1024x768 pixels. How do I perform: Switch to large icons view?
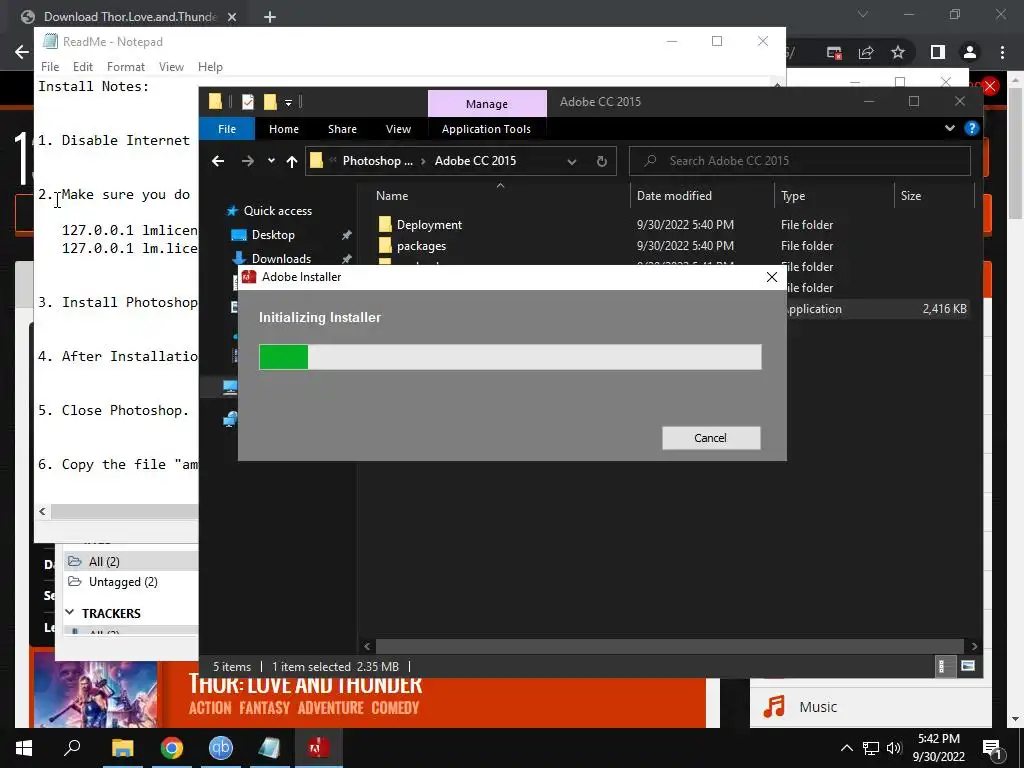pos(968,666)
